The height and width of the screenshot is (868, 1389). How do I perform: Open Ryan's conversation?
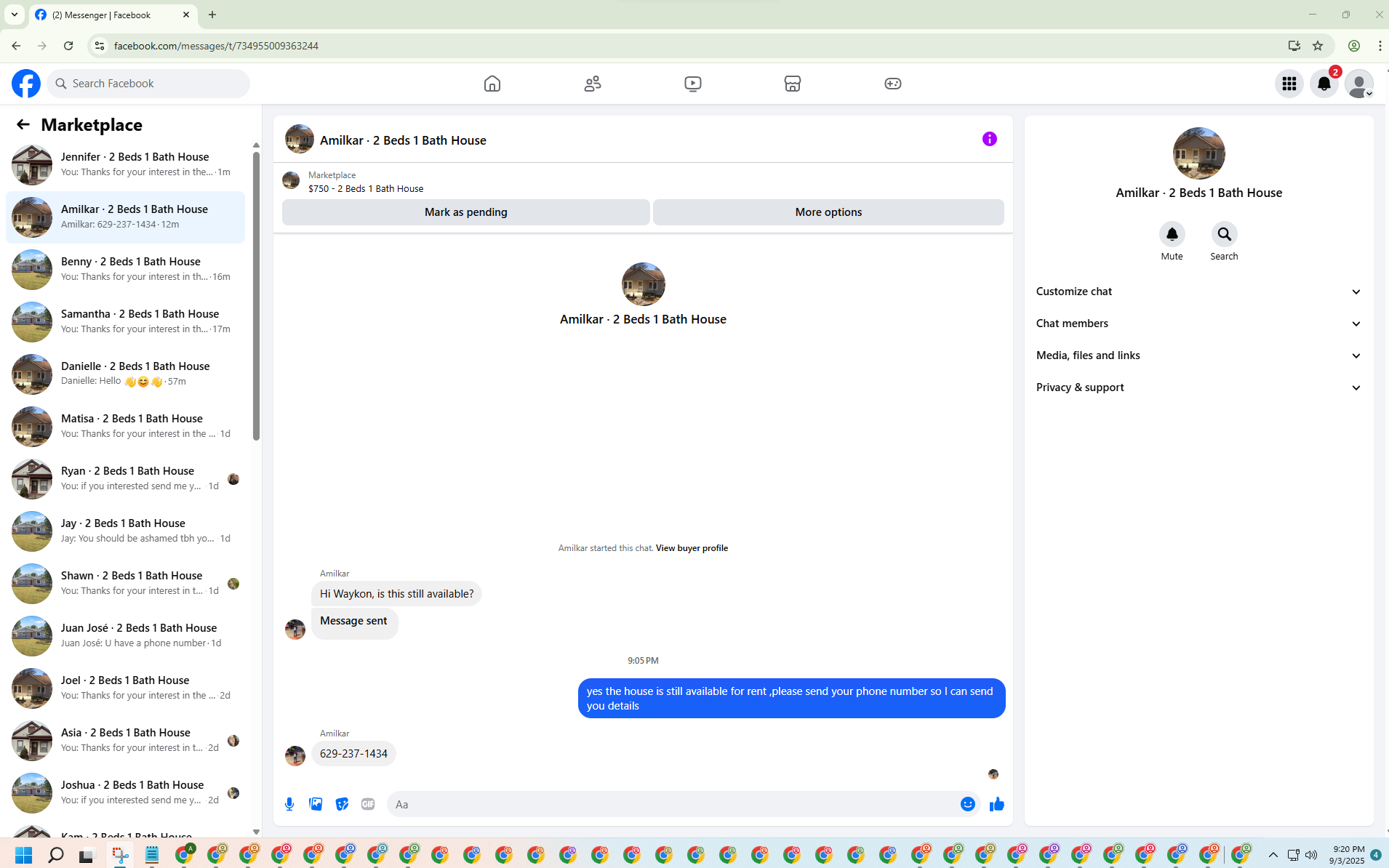tap(125, 479)
